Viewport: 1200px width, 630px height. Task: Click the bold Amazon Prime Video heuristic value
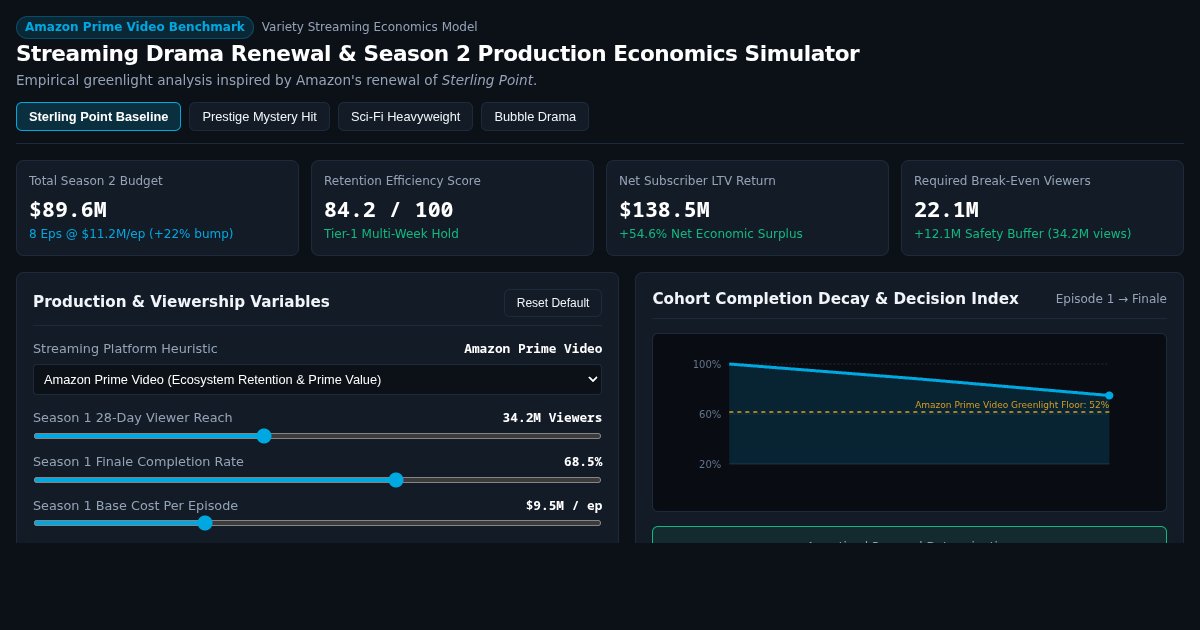(x=533, y=349)
